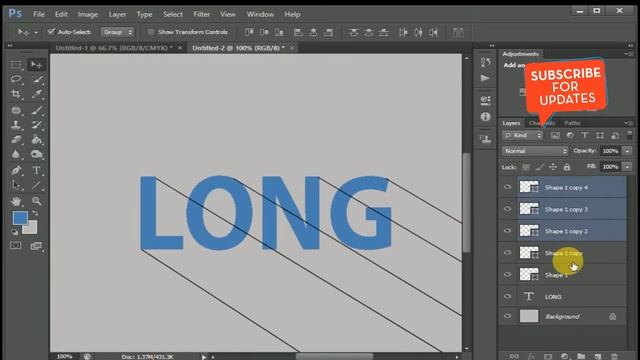
Task: Select the Rectangular Marquee tool
Action: pos(16,65)
